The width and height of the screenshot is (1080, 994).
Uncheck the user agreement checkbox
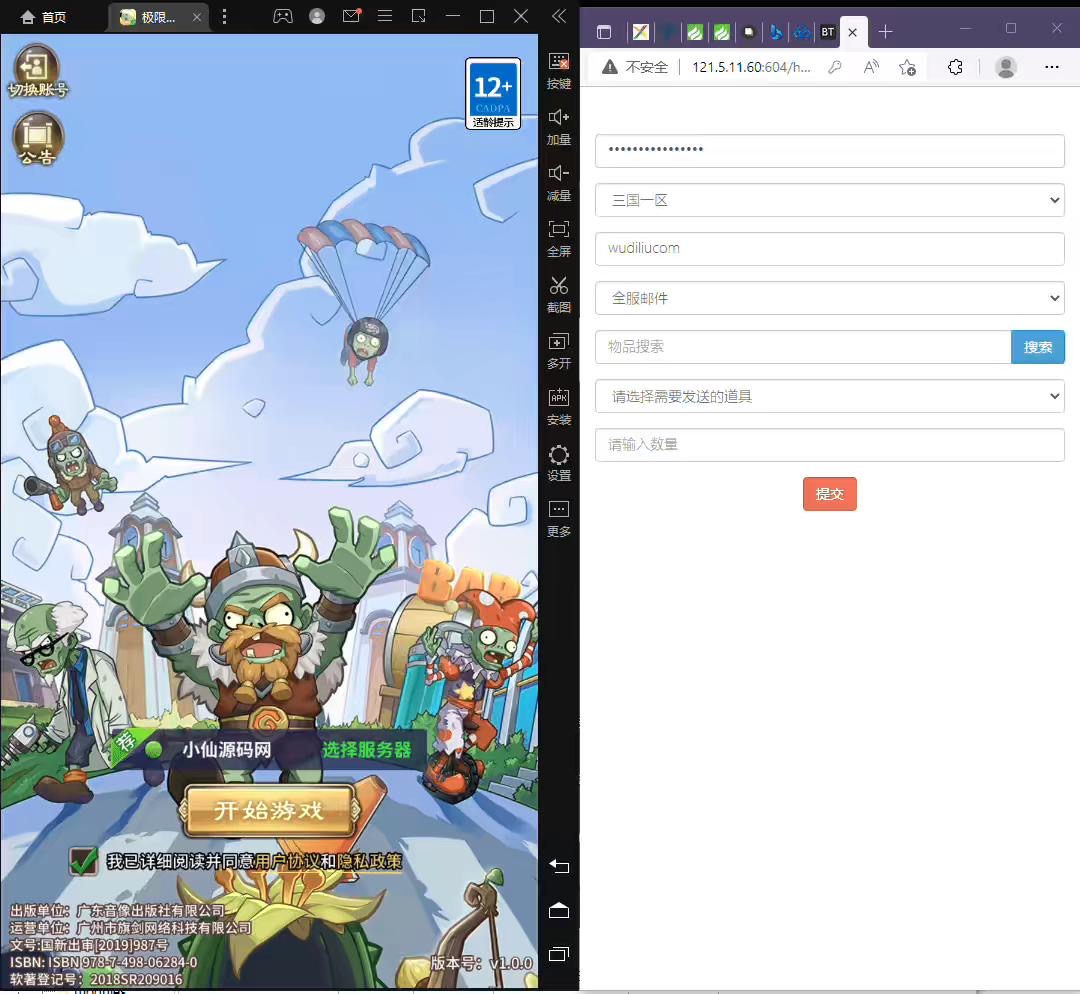(83, 861)
